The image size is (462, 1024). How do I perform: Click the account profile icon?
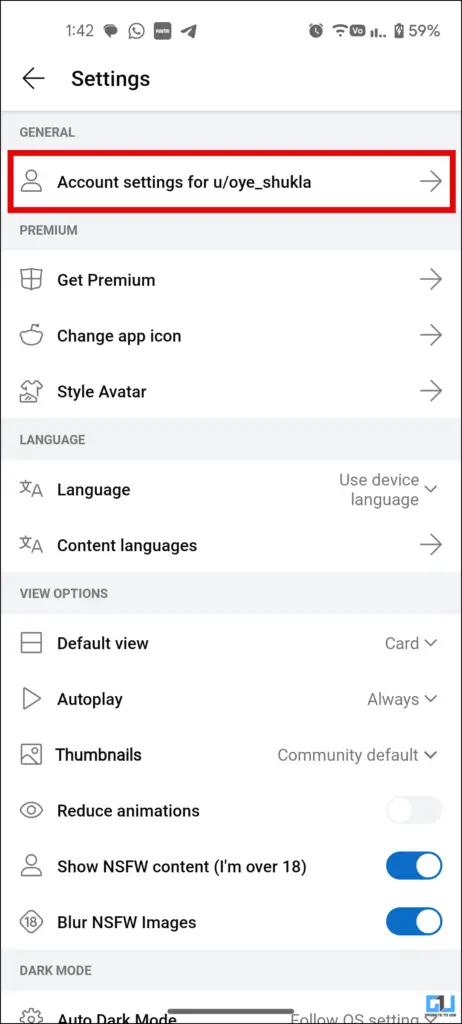tap(31, 182)
